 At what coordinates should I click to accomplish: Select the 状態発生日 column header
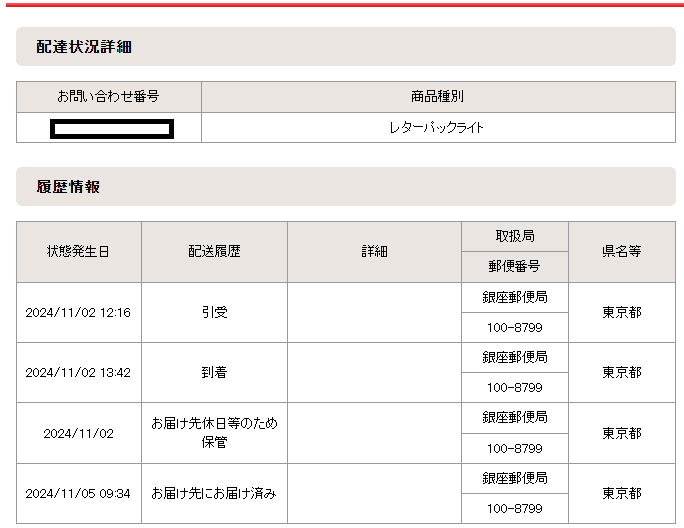[78, 252]
